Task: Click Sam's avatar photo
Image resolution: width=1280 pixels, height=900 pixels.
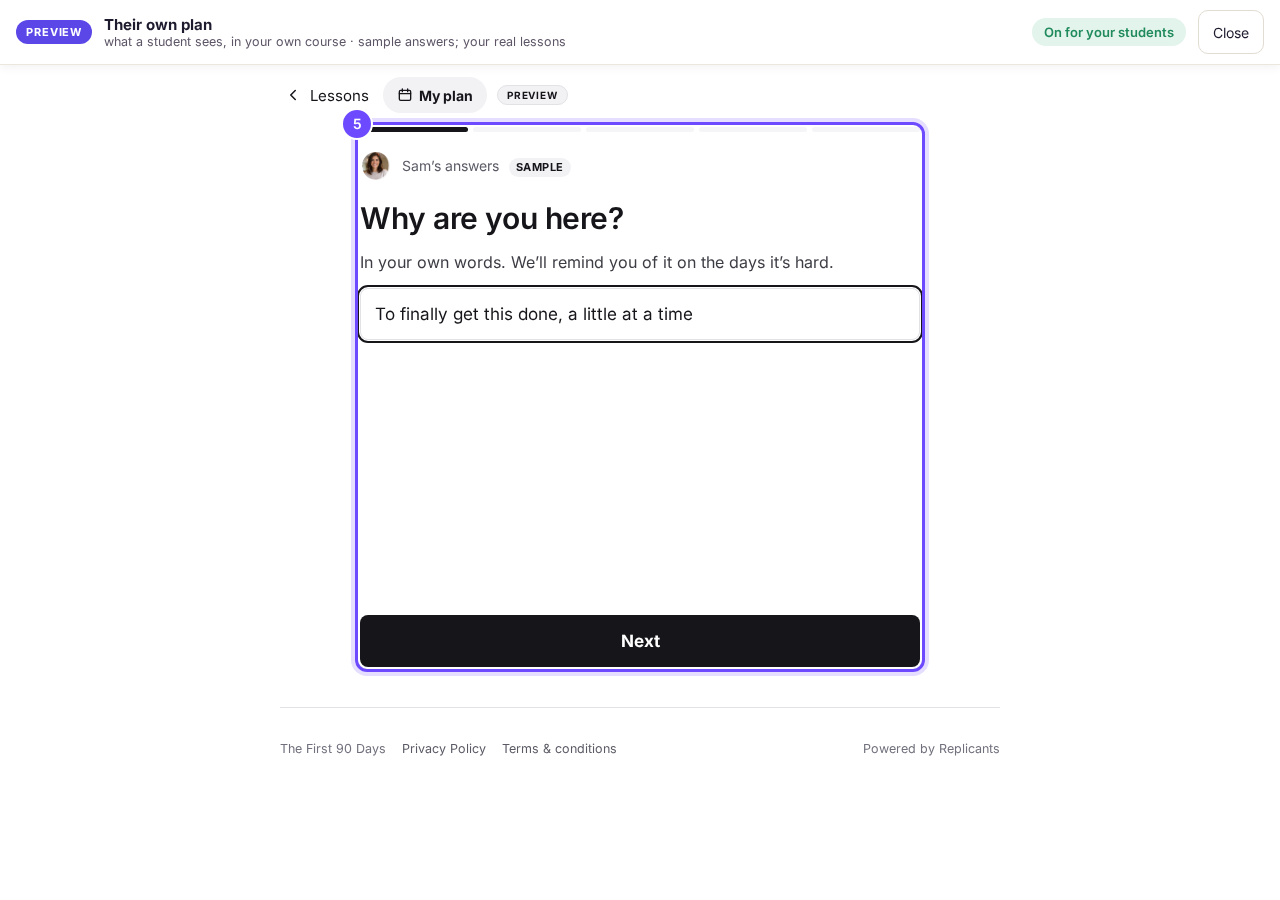Action: [376, 166]
